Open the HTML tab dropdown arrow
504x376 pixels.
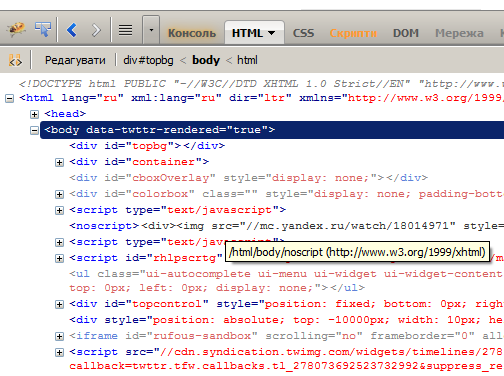coord(272,33)
